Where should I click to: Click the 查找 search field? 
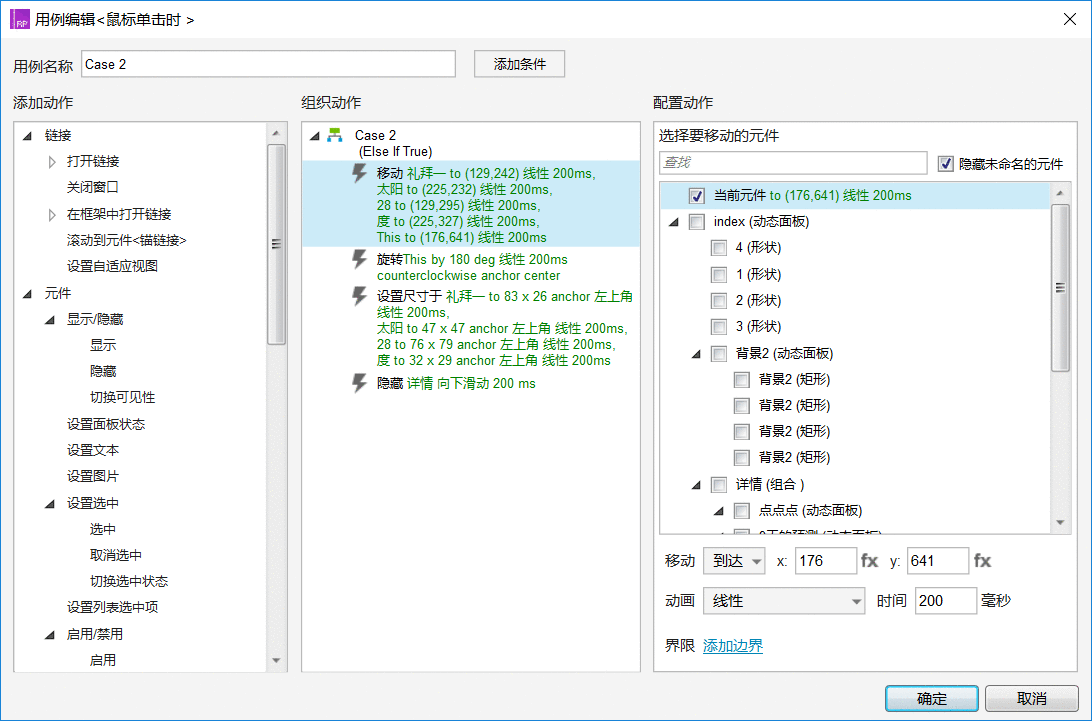pyautogui.click(x=793, y=162)
